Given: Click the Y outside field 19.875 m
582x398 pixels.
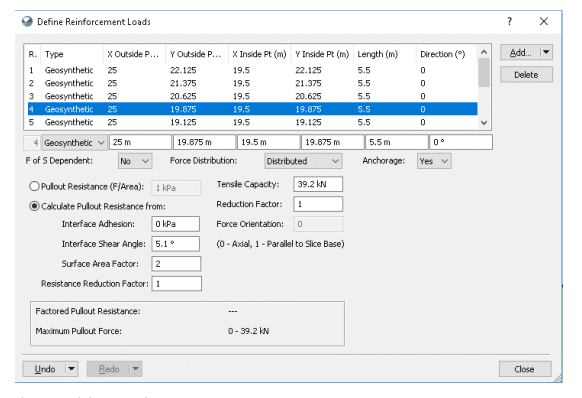Looking at the screenshot, I should (205, 142).
